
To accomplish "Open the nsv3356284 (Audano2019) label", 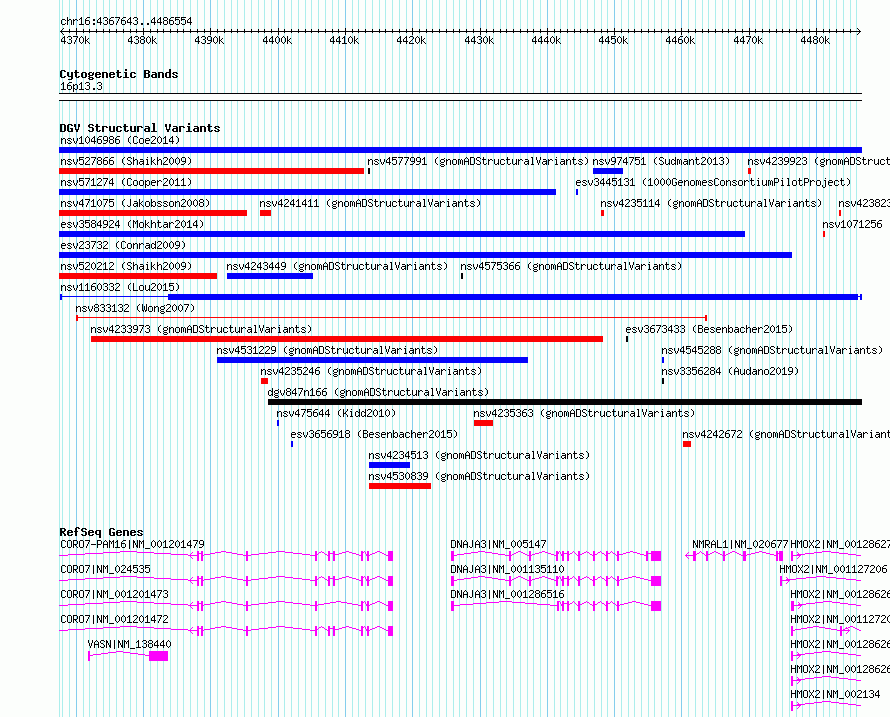I will click(x=730, y=371).
